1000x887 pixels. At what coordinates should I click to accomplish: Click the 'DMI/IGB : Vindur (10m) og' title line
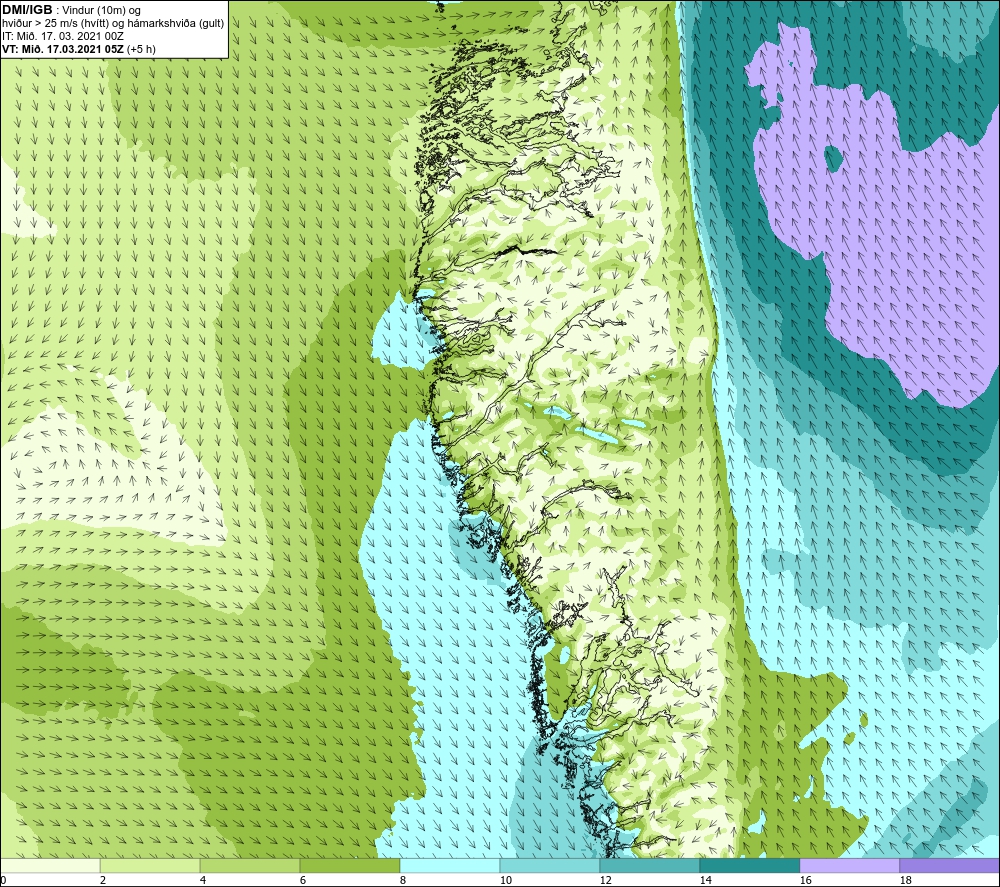[71, 10]
